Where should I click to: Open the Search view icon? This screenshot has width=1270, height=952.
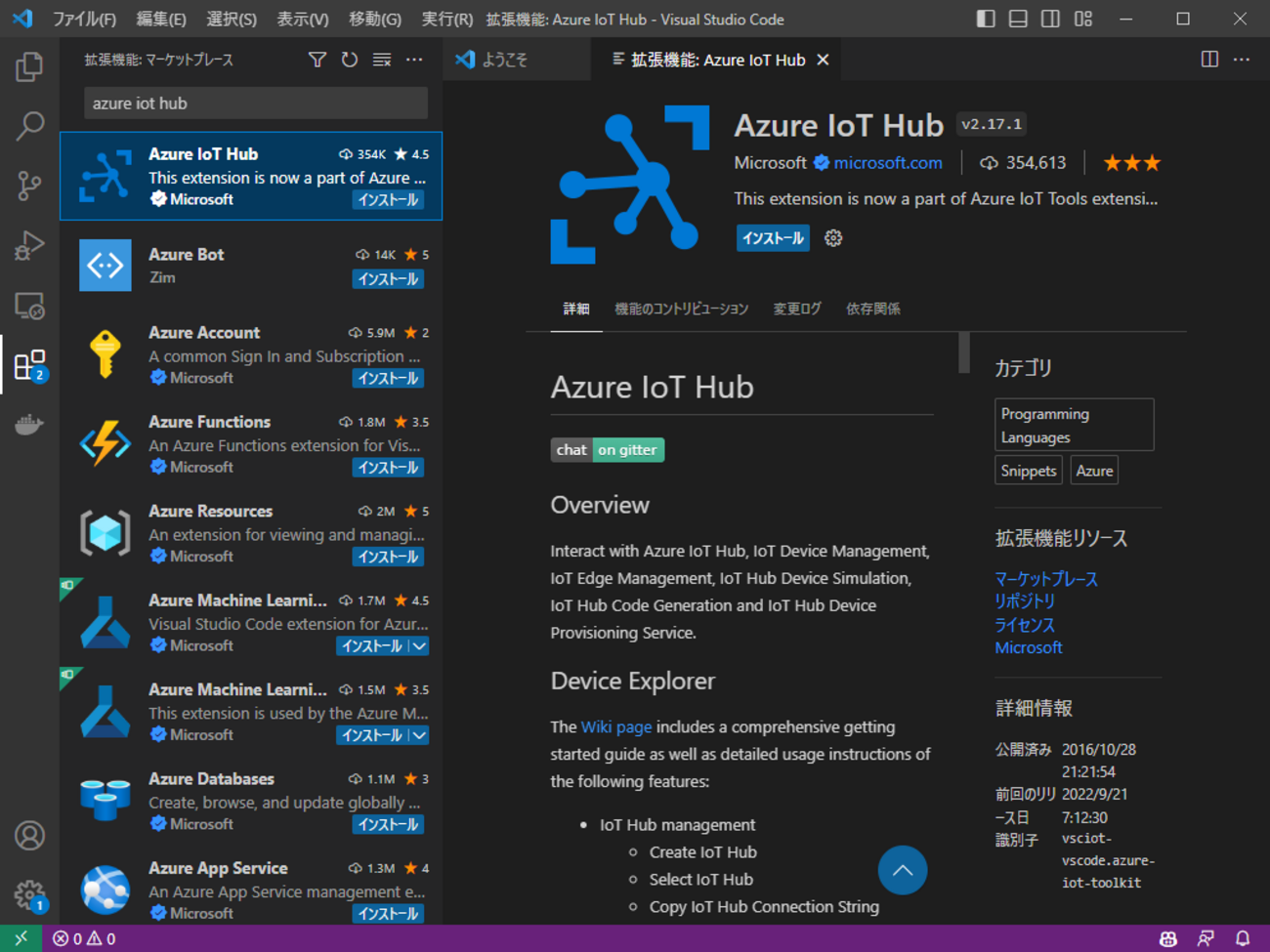coord(29,126)
